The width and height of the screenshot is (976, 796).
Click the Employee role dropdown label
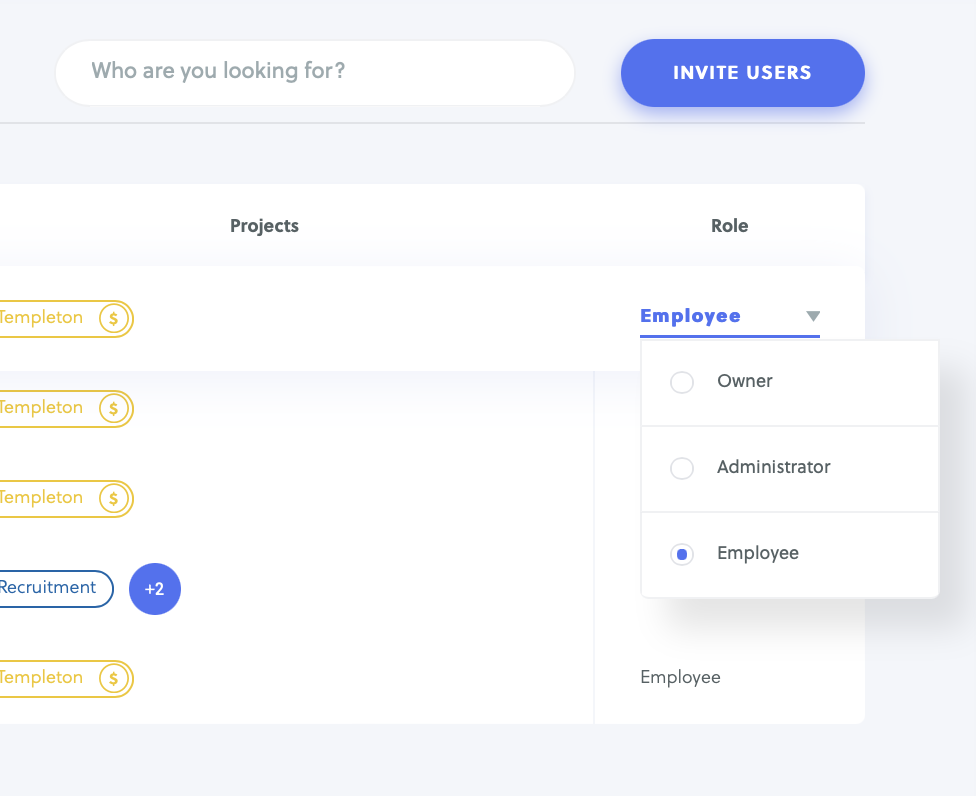(x=690, y=316)
